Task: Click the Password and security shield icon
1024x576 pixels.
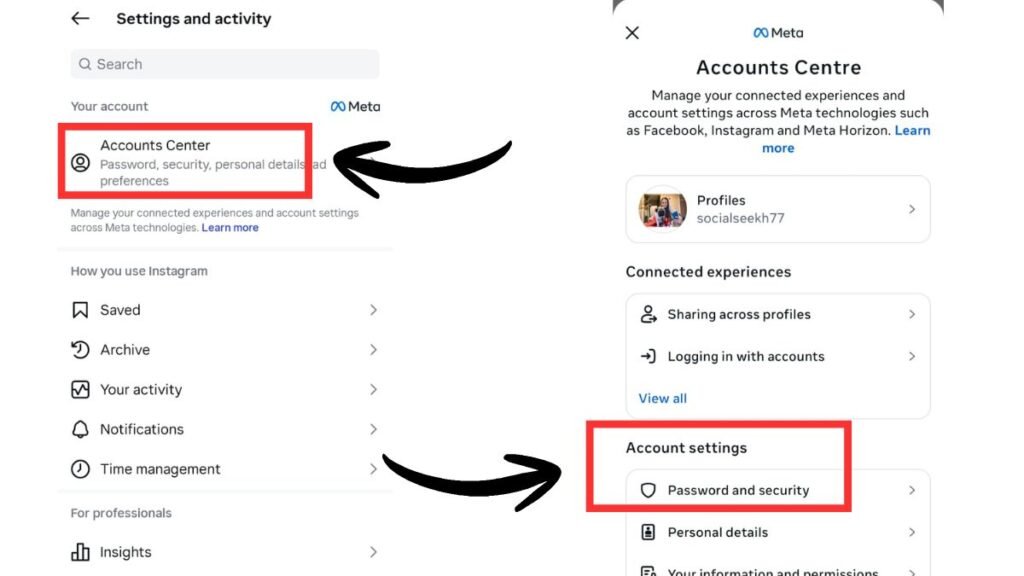Action: pos(648,491)
